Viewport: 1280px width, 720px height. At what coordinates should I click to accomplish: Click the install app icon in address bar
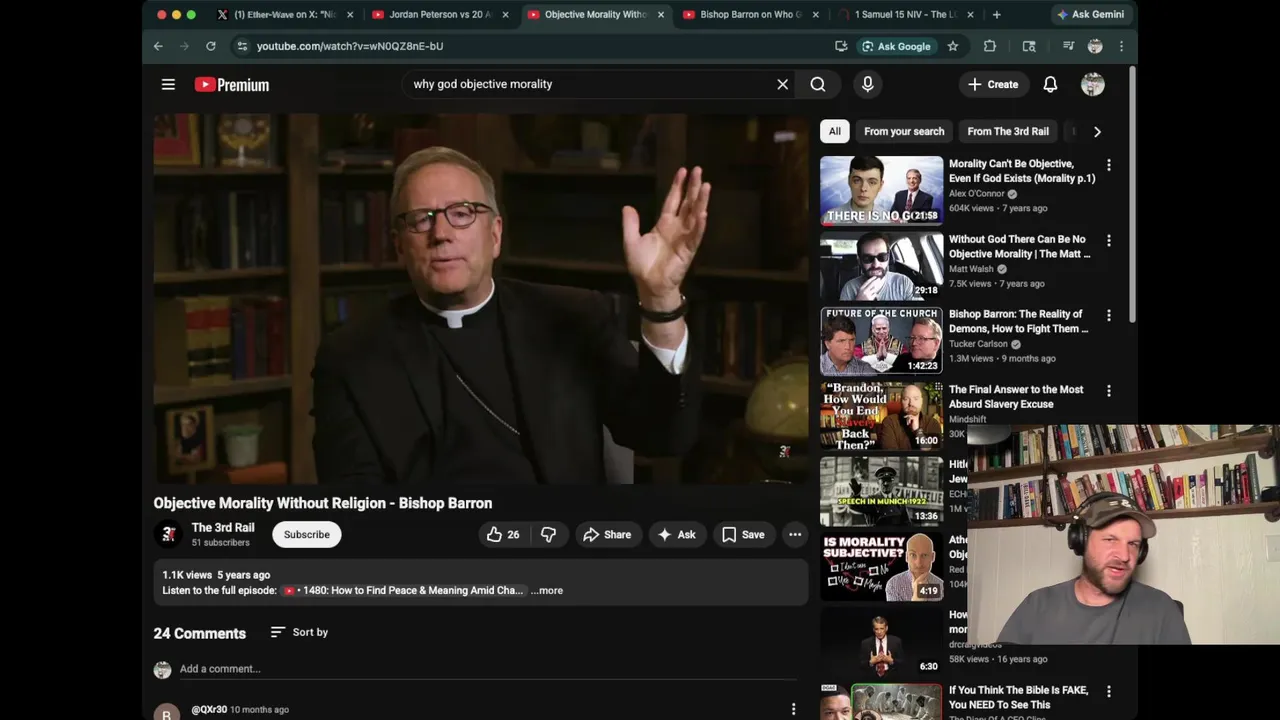841,46
